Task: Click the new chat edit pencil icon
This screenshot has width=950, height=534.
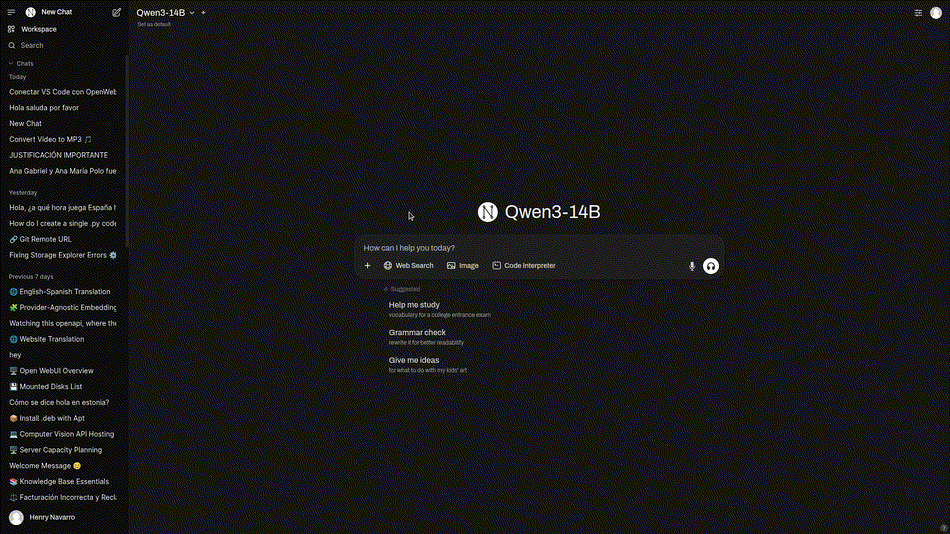Action: (x=116, y=12)
